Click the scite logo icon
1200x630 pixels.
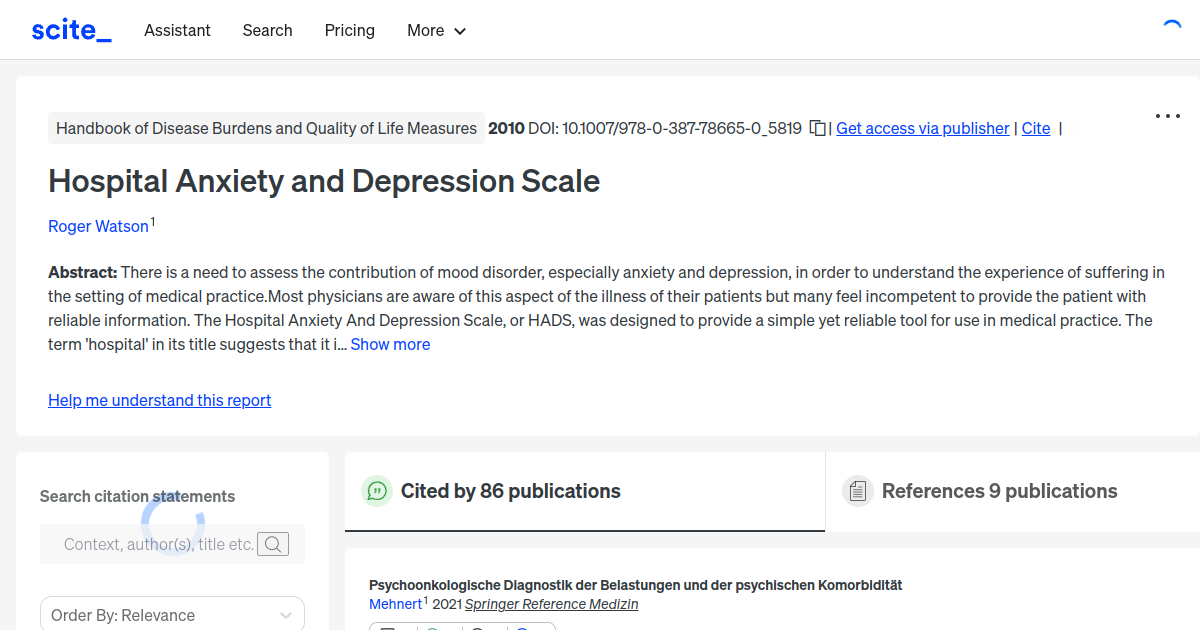click(x=70, y=29)
